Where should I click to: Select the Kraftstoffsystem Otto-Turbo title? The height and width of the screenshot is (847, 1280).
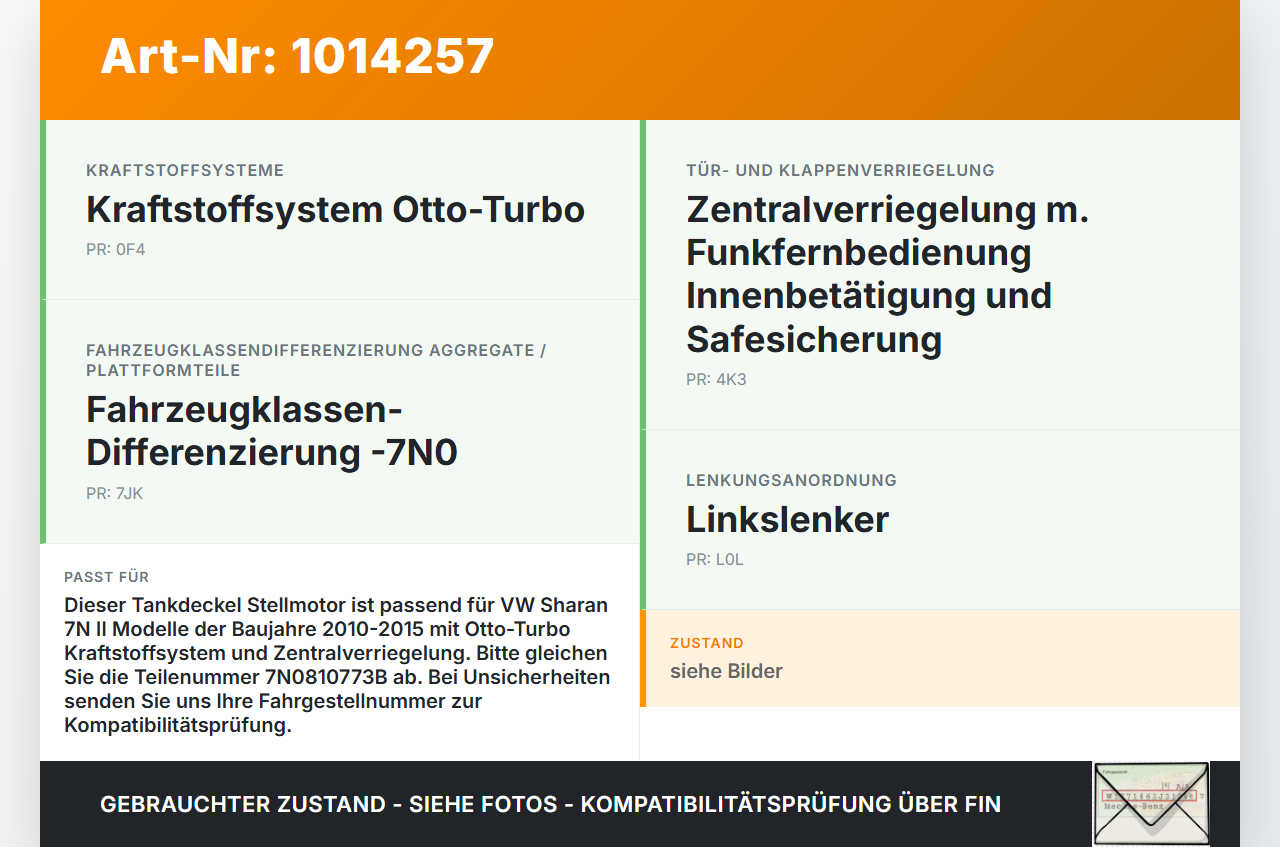click(335, 210)
